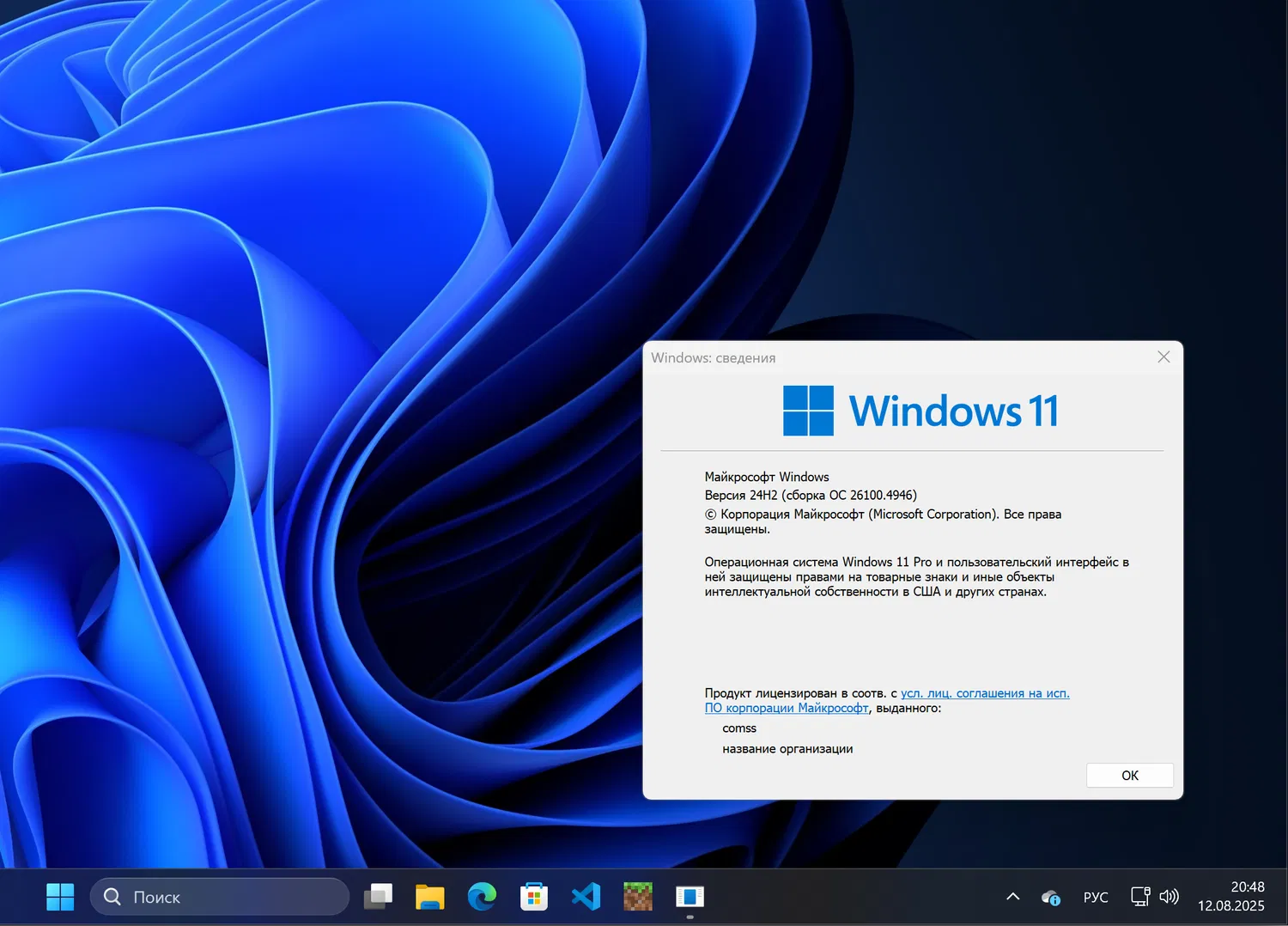
Task: Open OneDrive info icon in system tray
Action: [1050, 896]
